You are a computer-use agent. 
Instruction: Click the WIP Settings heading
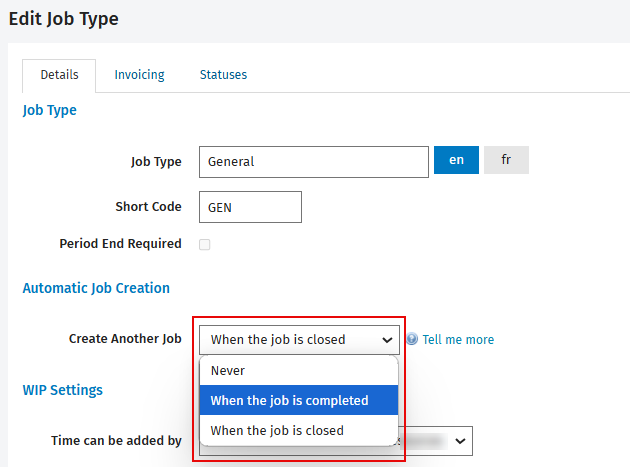pyautogui.click(x=63, y=390)
